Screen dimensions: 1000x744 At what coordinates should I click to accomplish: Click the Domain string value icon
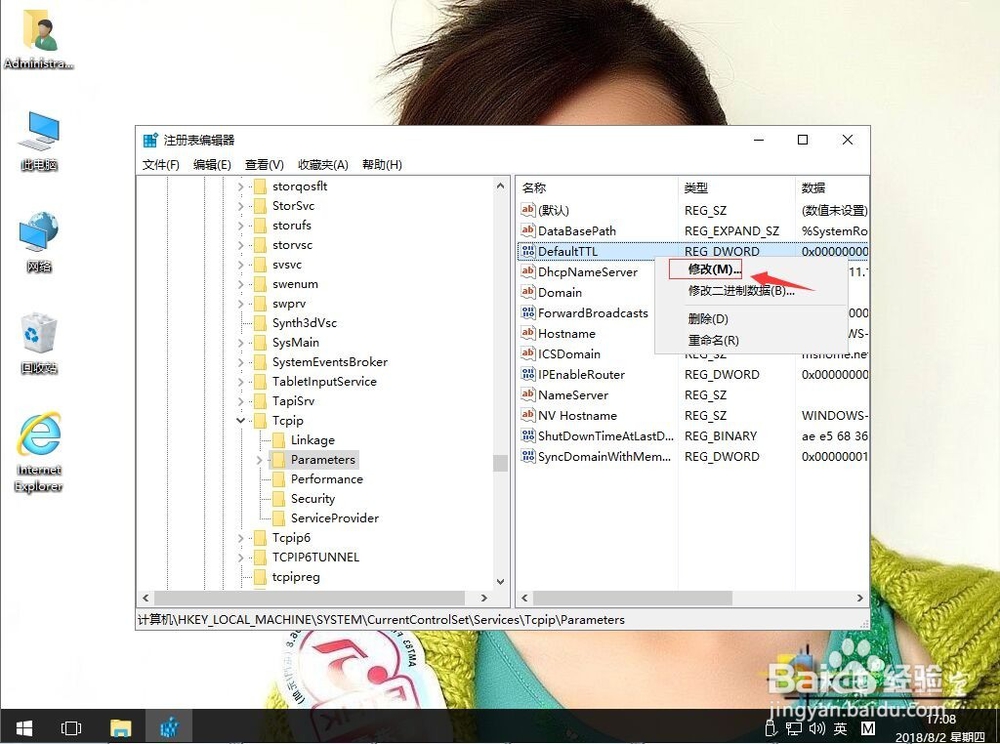527,292
